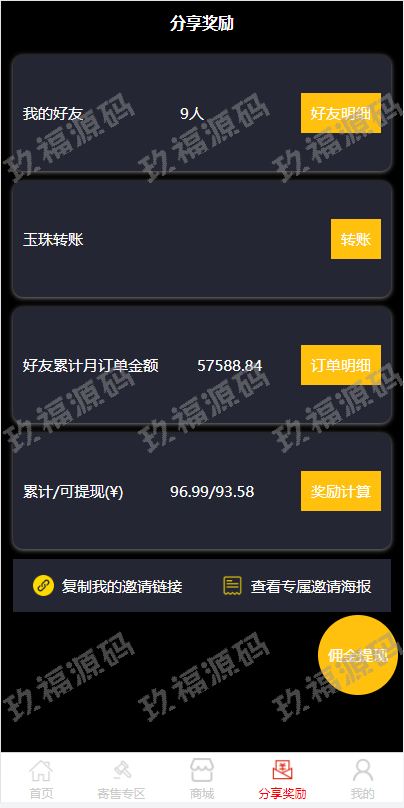
Task: Select the 玉珠转账 label
Action: (x=53, y=240)
